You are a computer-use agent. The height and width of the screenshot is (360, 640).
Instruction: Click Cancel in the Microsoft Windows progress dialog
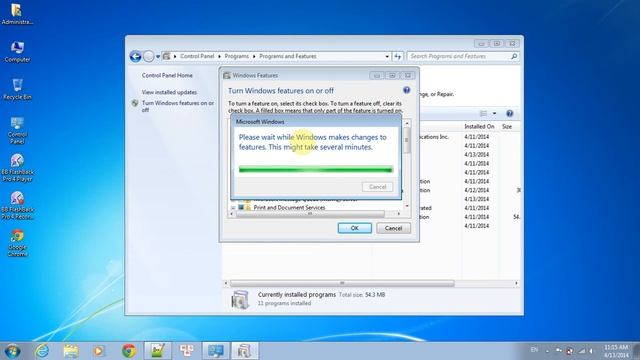378,187
